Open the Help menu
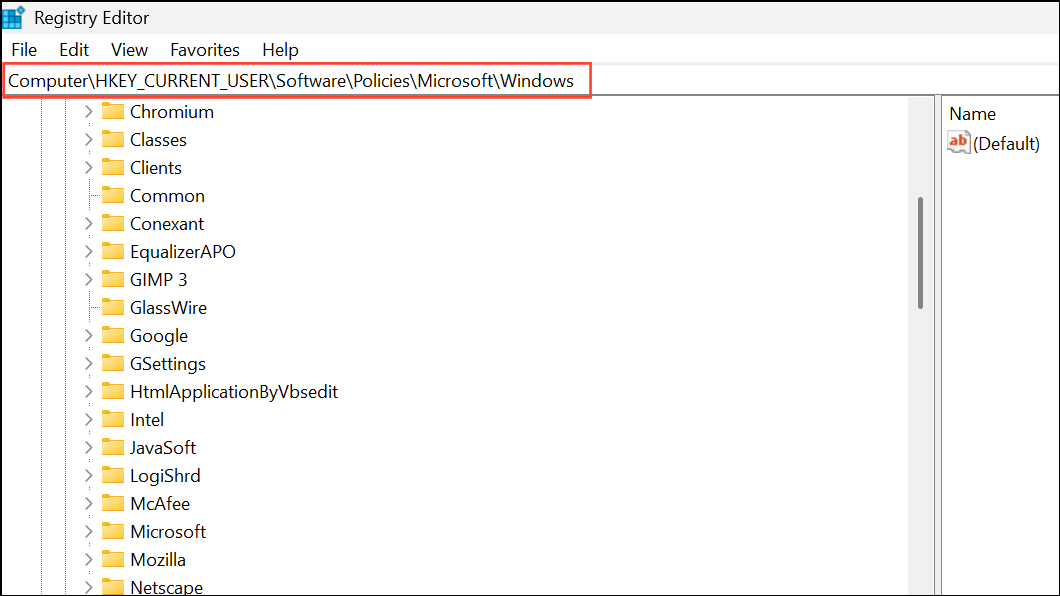The height and width of the screenshot is (596, 1060). coord(280,50)
